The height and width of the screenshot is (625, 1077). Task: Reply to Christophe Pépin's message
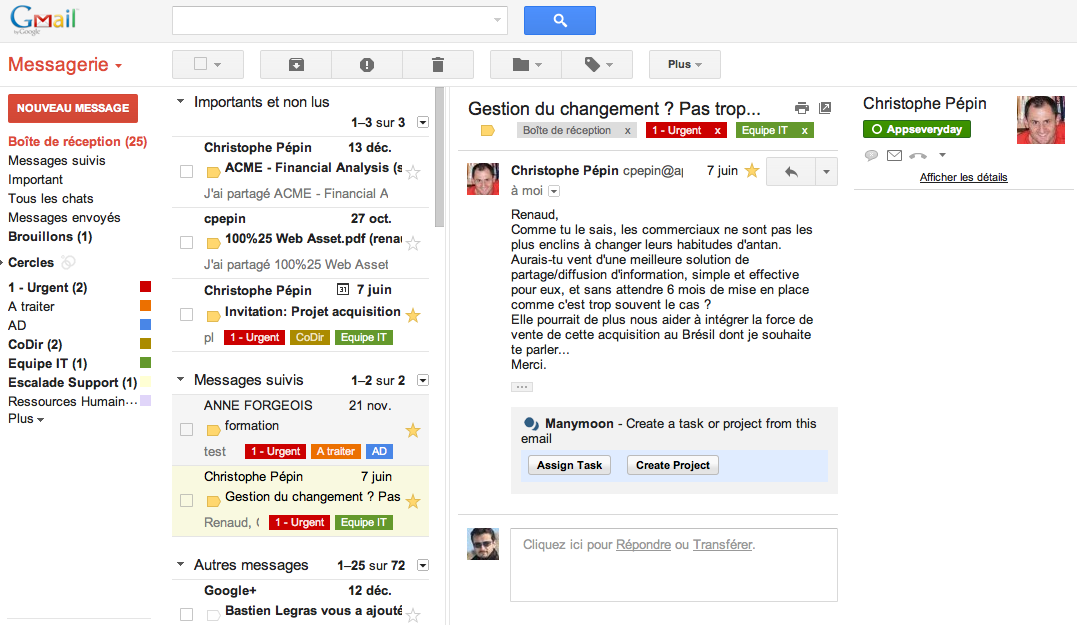click(791, 171)
